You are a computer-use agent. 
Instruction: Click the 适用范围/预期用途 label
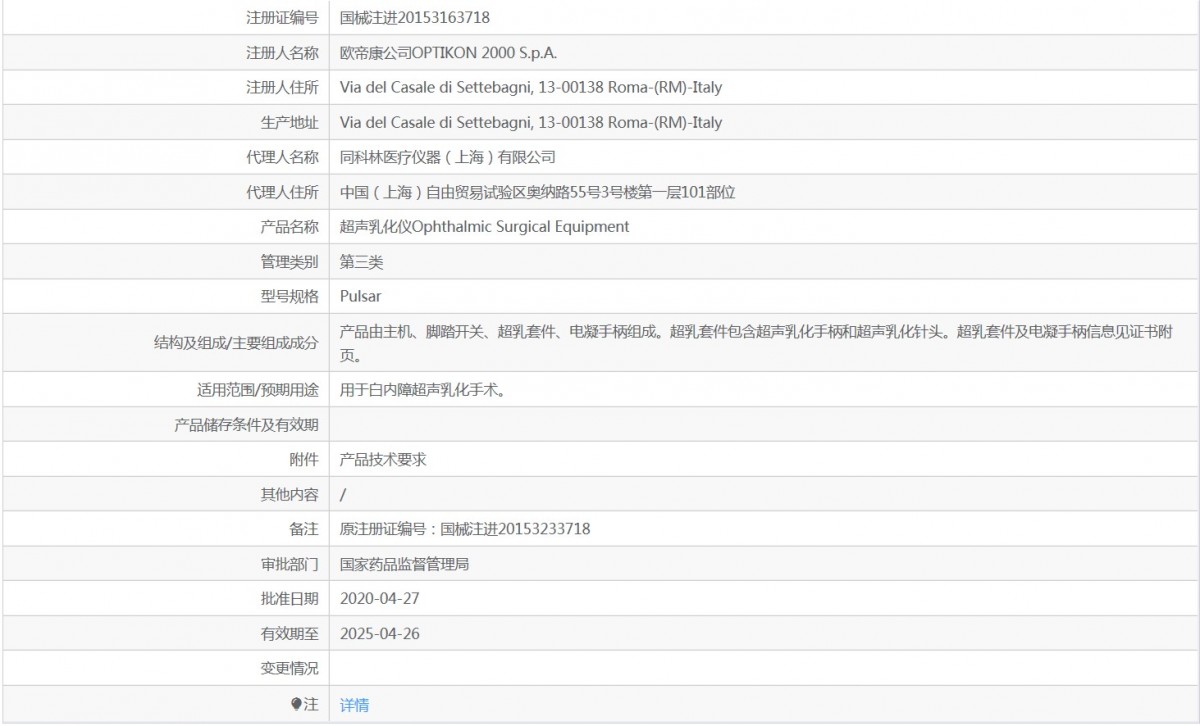tap(258, 389)
